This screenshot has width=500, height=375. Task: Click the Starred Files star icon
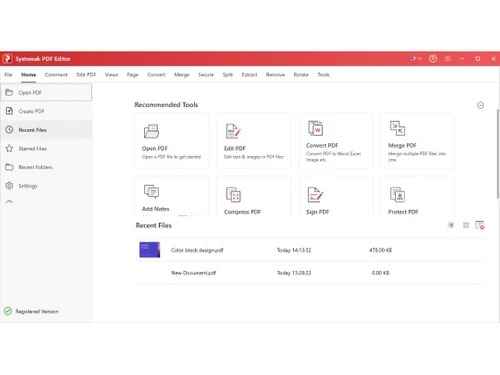point(9,148)
